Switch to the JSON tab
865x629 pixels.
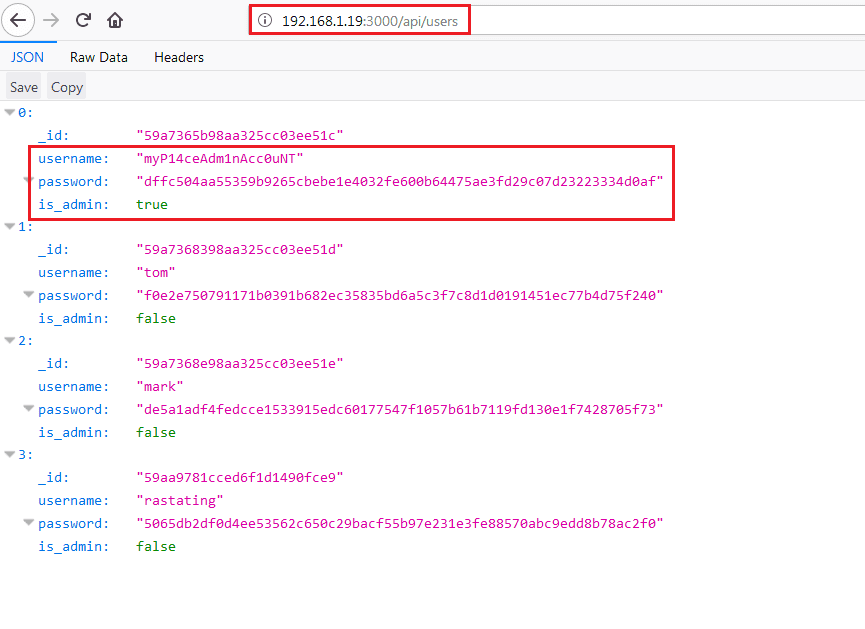point(27,57)
